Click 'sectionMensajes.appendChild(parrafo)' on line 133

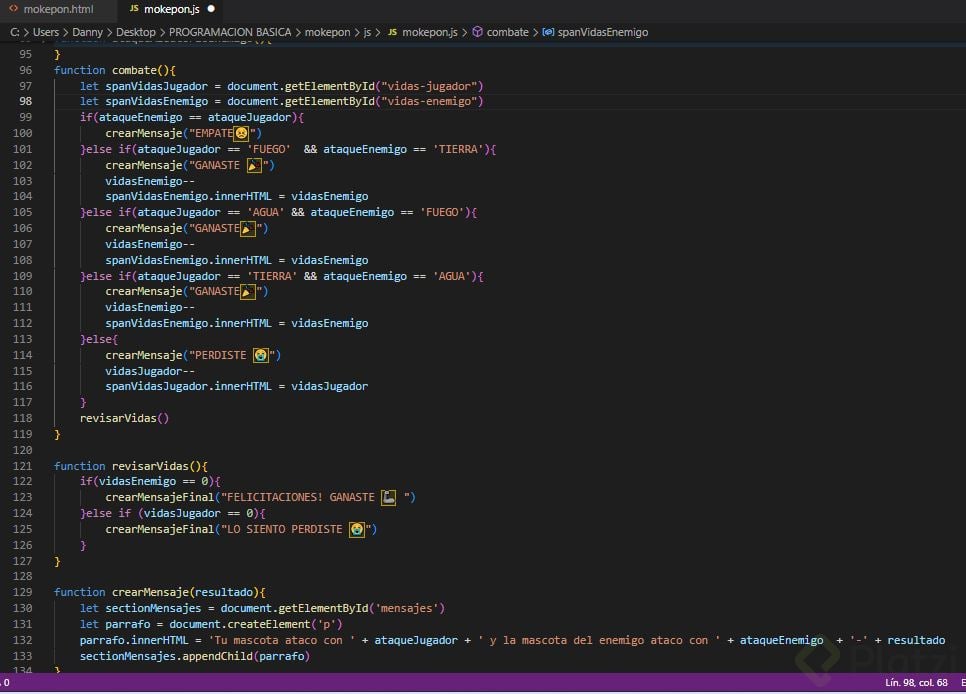point(195,656)
